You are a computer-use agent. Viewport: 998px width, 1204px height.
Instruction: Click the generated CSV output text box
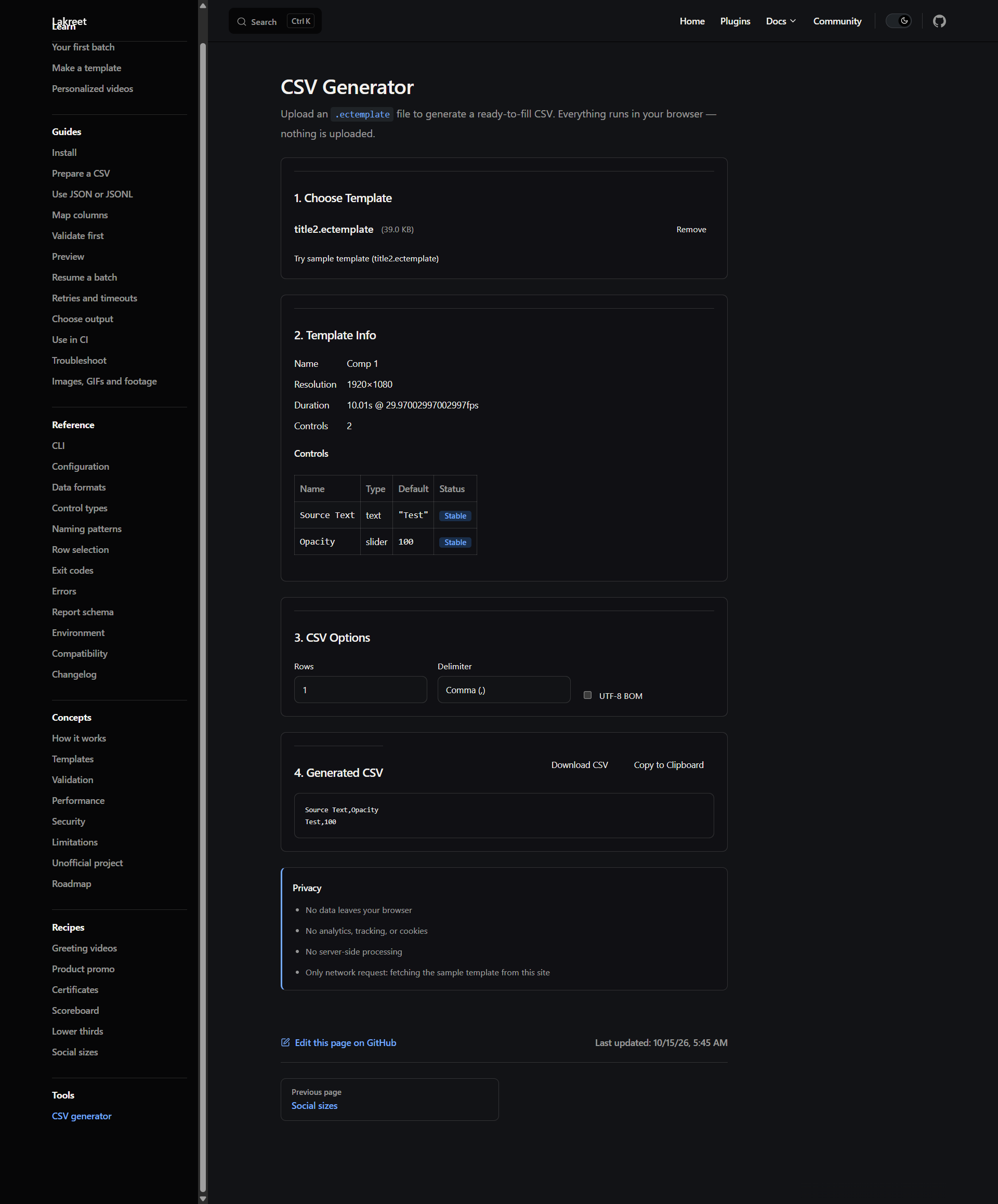point(504,815)
